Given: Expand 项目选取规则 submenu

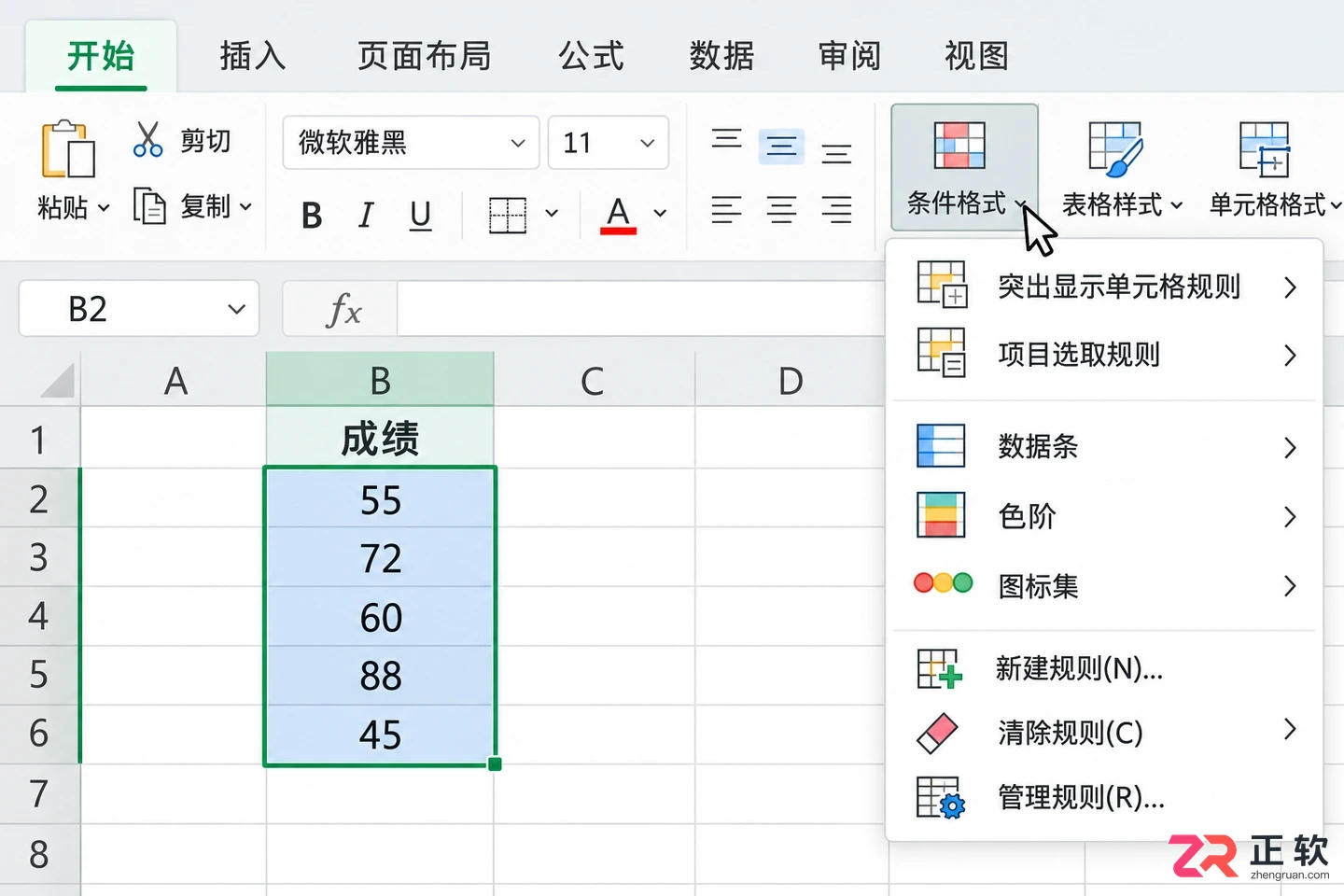Looking at the screenshot, I should click(x=1104, y=354).
